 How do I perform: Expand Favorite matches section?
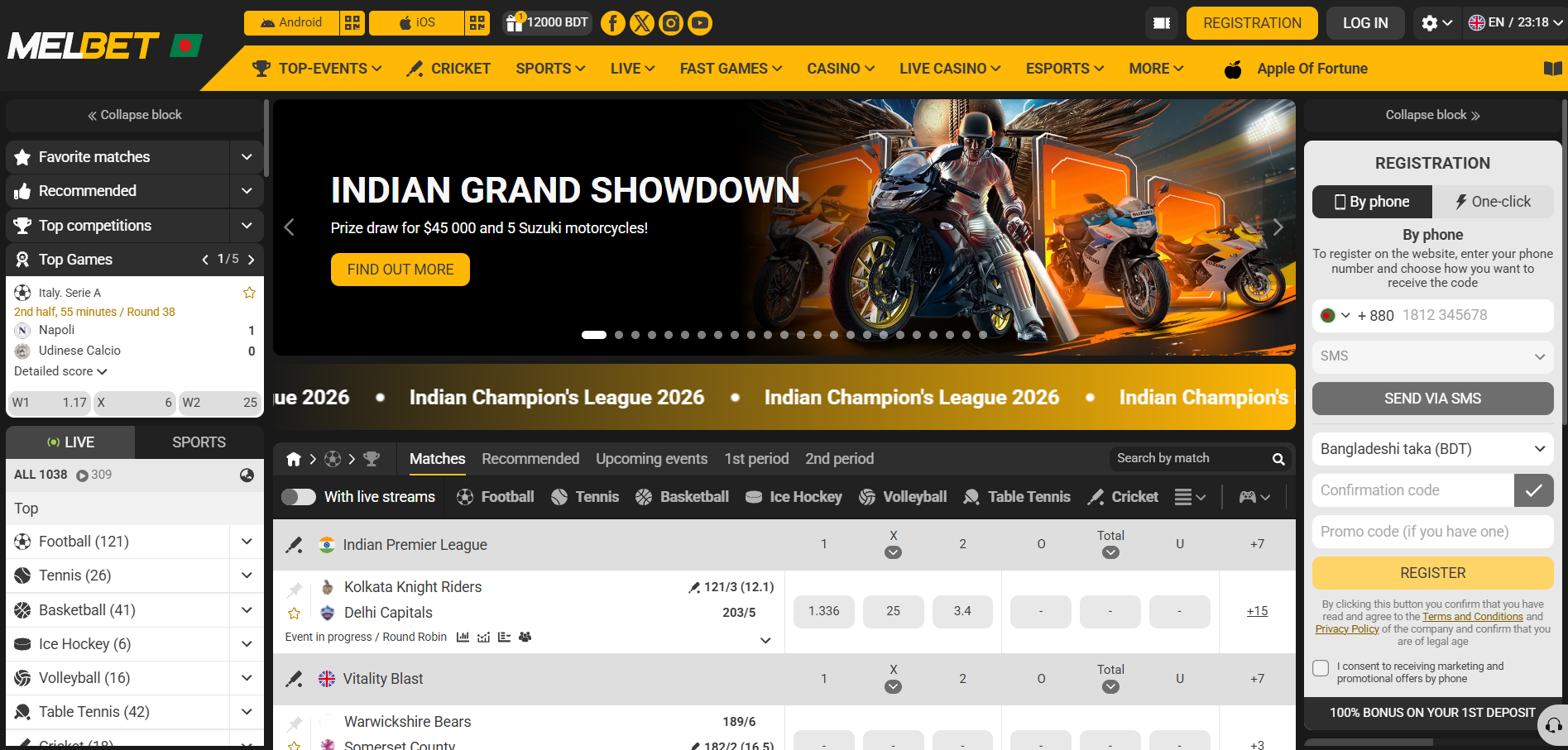point(247,157)
